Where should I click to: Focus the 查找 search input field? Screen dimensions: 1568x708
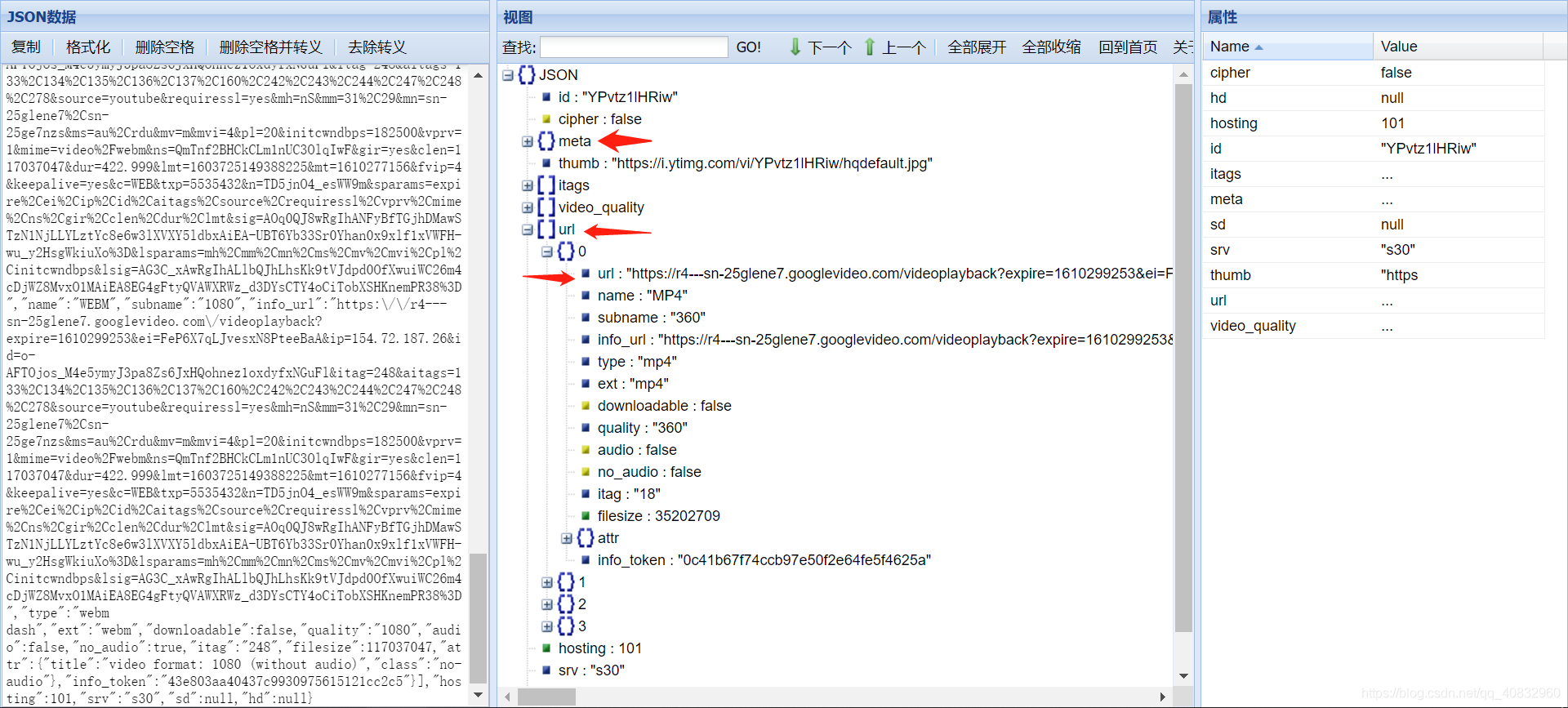[x=634, y=47]
